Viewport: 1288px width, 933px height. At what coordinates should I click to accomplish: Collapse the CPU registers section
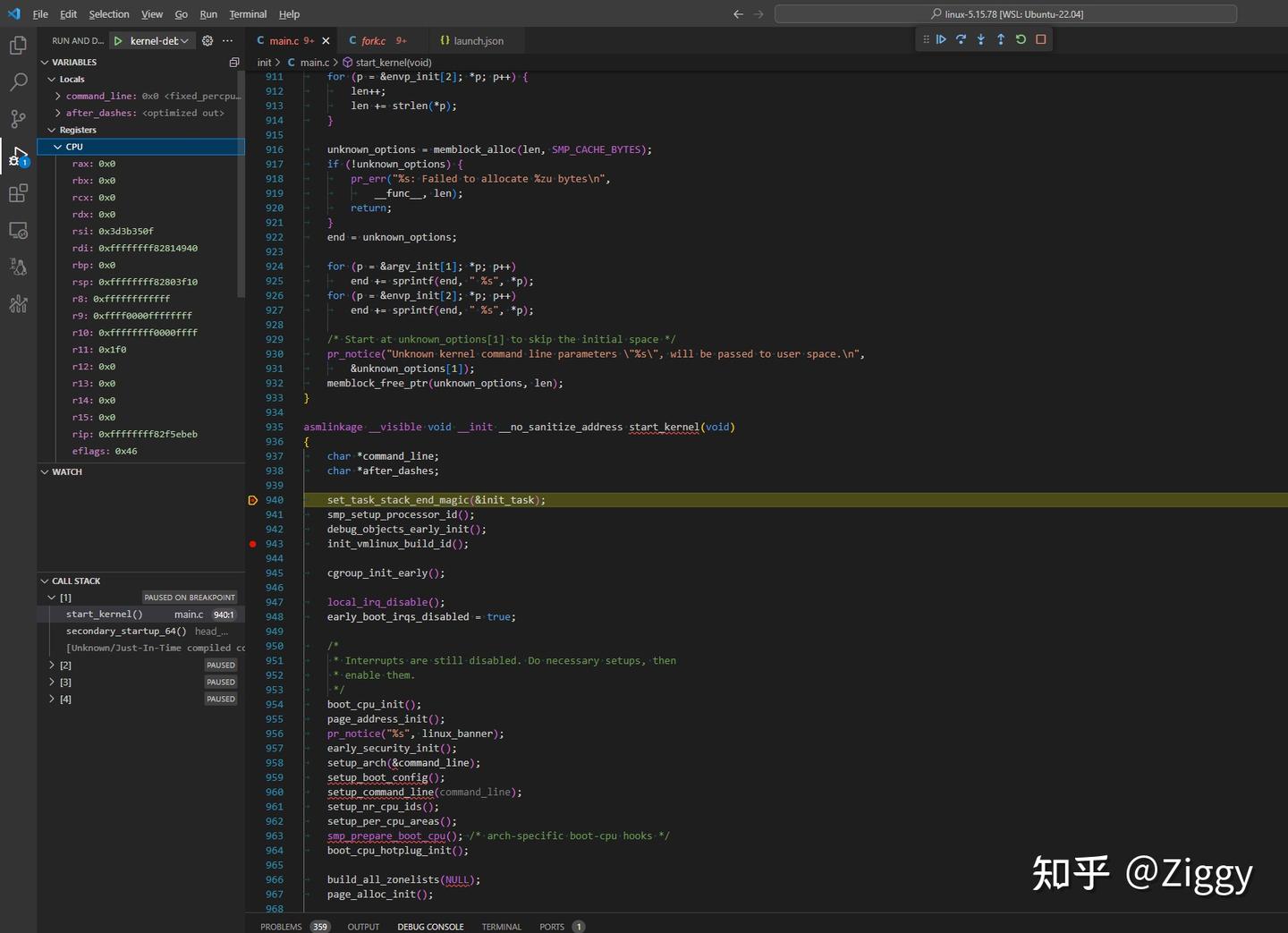tap(57, 146)
